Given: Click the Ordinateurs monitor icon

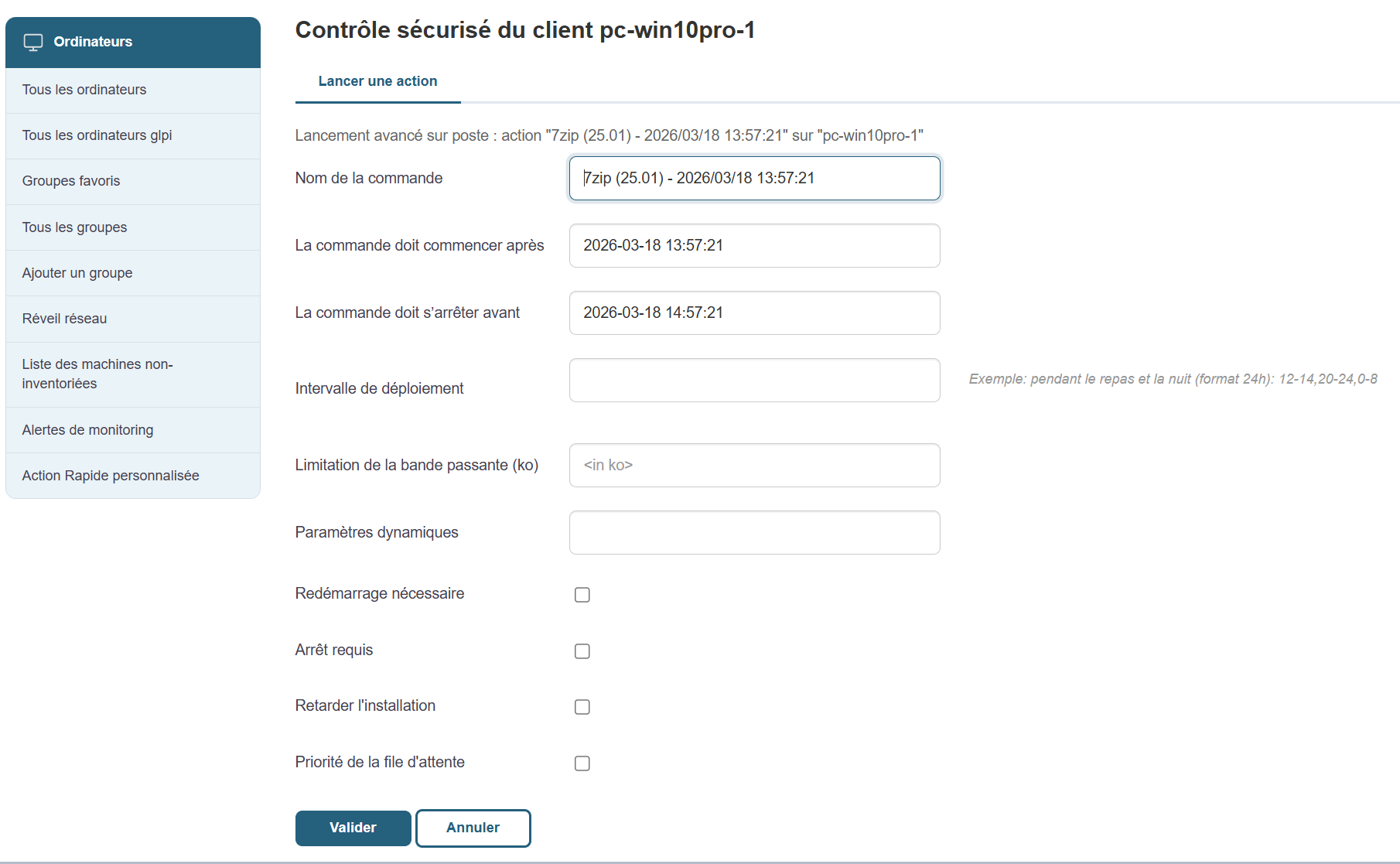Looking at the screenshot, I should [x=32, y=42].
